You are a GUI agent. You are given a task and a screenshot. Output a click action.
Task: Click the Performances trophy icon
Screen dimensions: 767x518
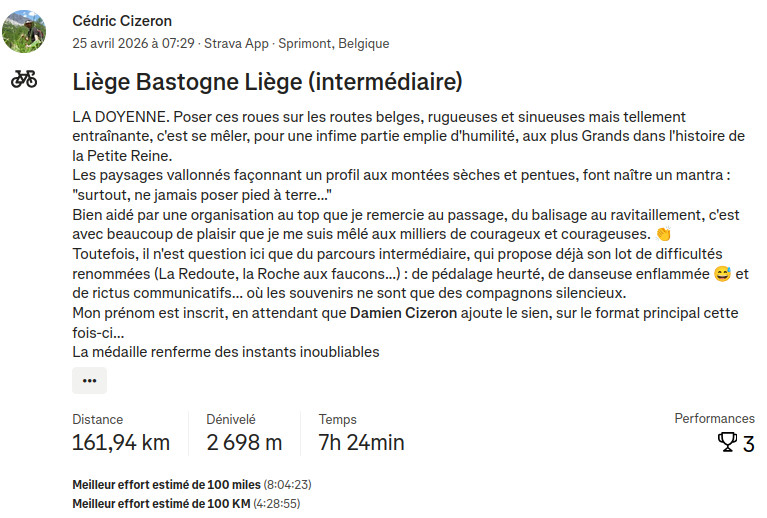tap(727, 442)
